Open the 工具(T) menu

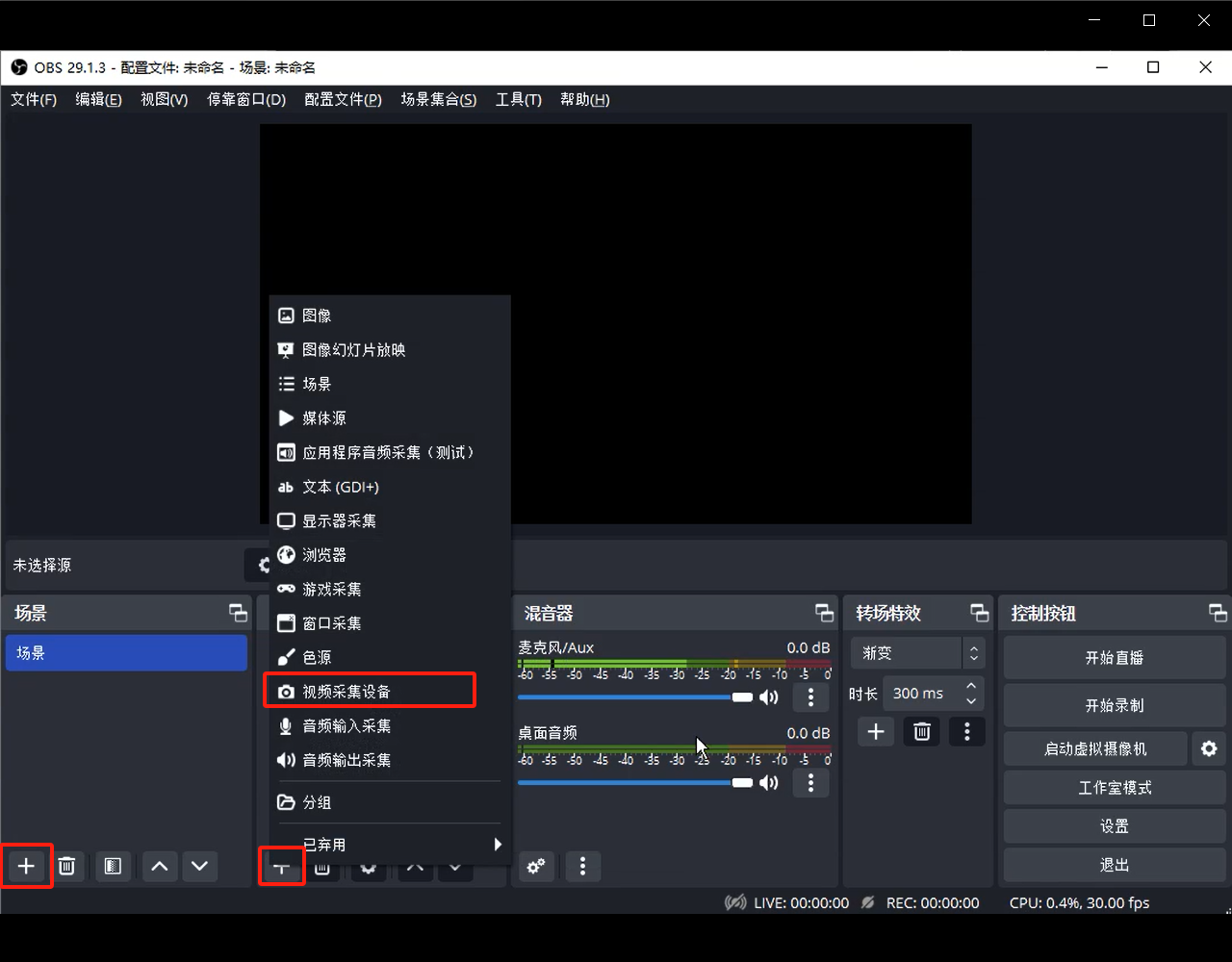pos(518,99)
